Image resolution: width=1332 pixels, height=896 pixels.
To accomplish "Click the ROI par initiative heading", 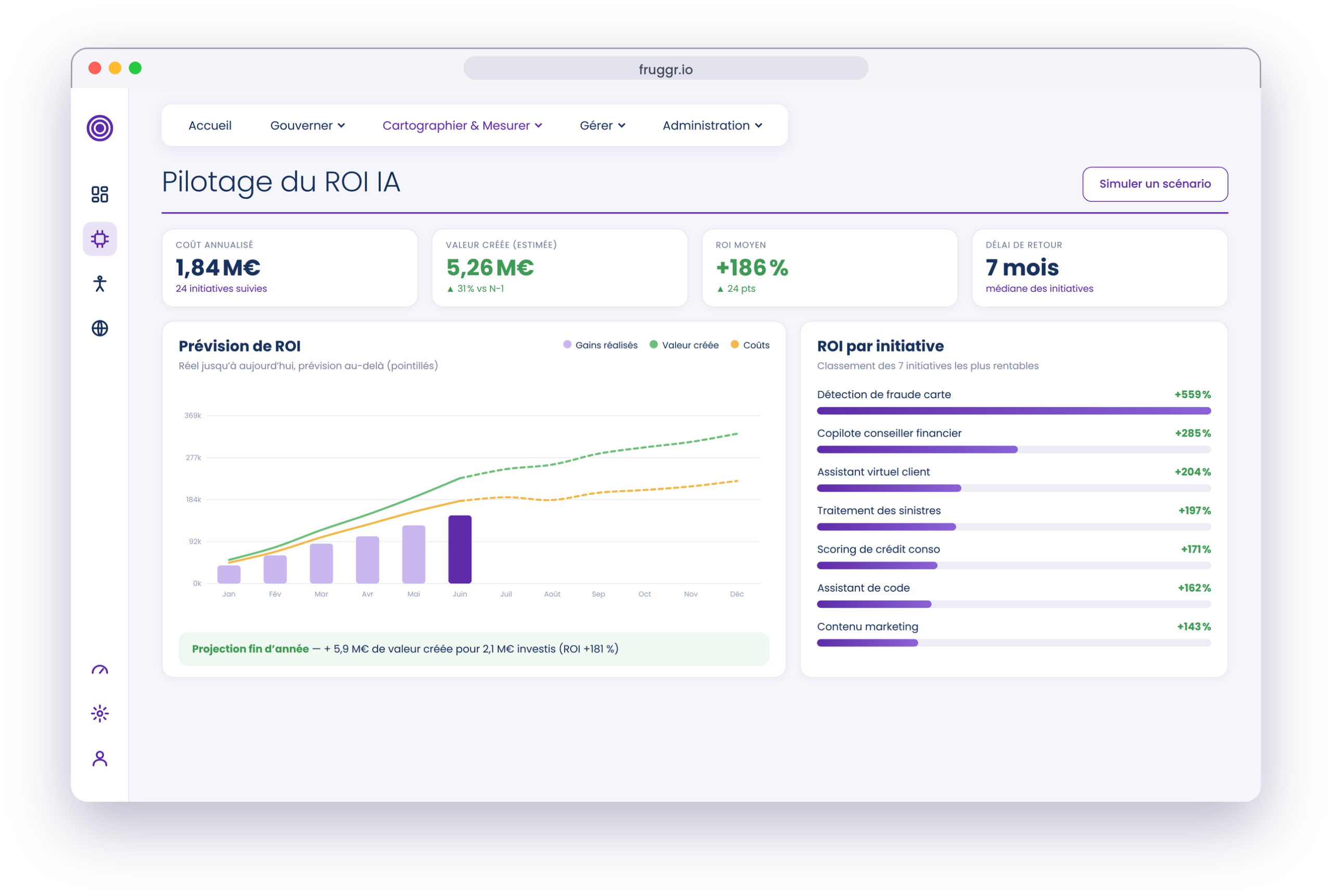I will 880,347.
